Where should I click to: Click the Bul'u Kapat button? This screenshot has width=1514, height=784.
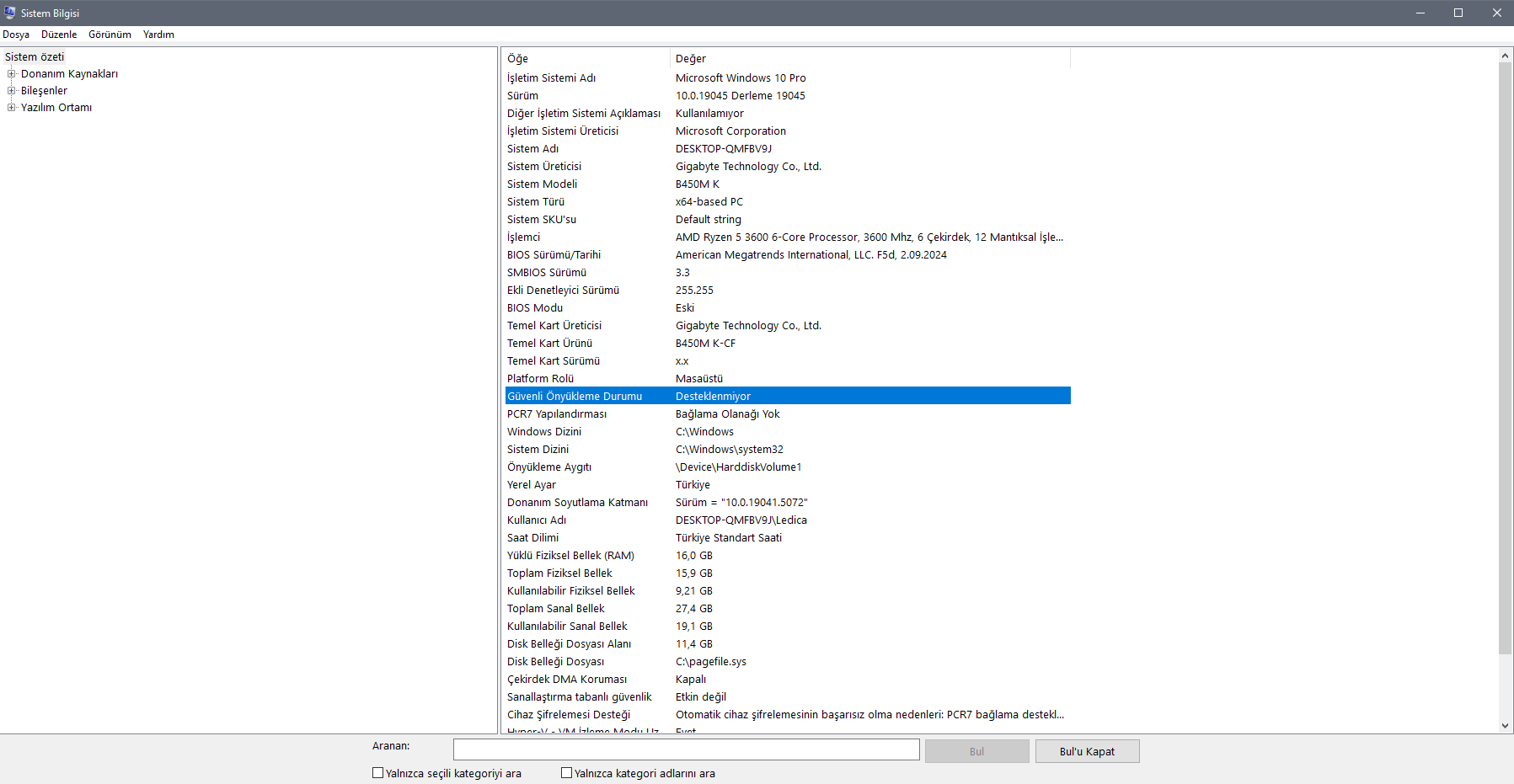(x=1087, y=751)
